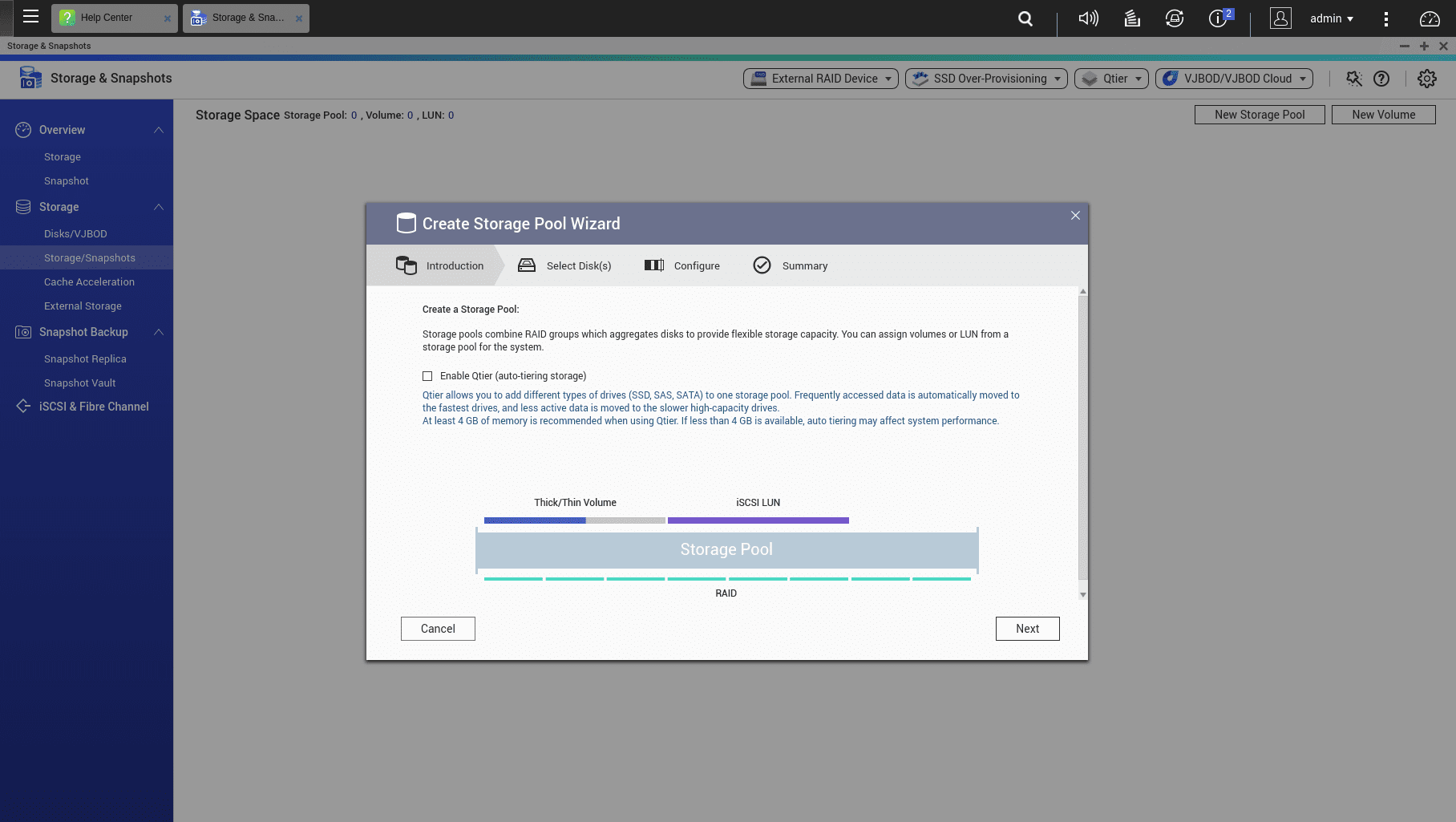Close the Create Storage Pool Wizard dialog
This screenshot has height=822, width=1456.
[1075, 216]
